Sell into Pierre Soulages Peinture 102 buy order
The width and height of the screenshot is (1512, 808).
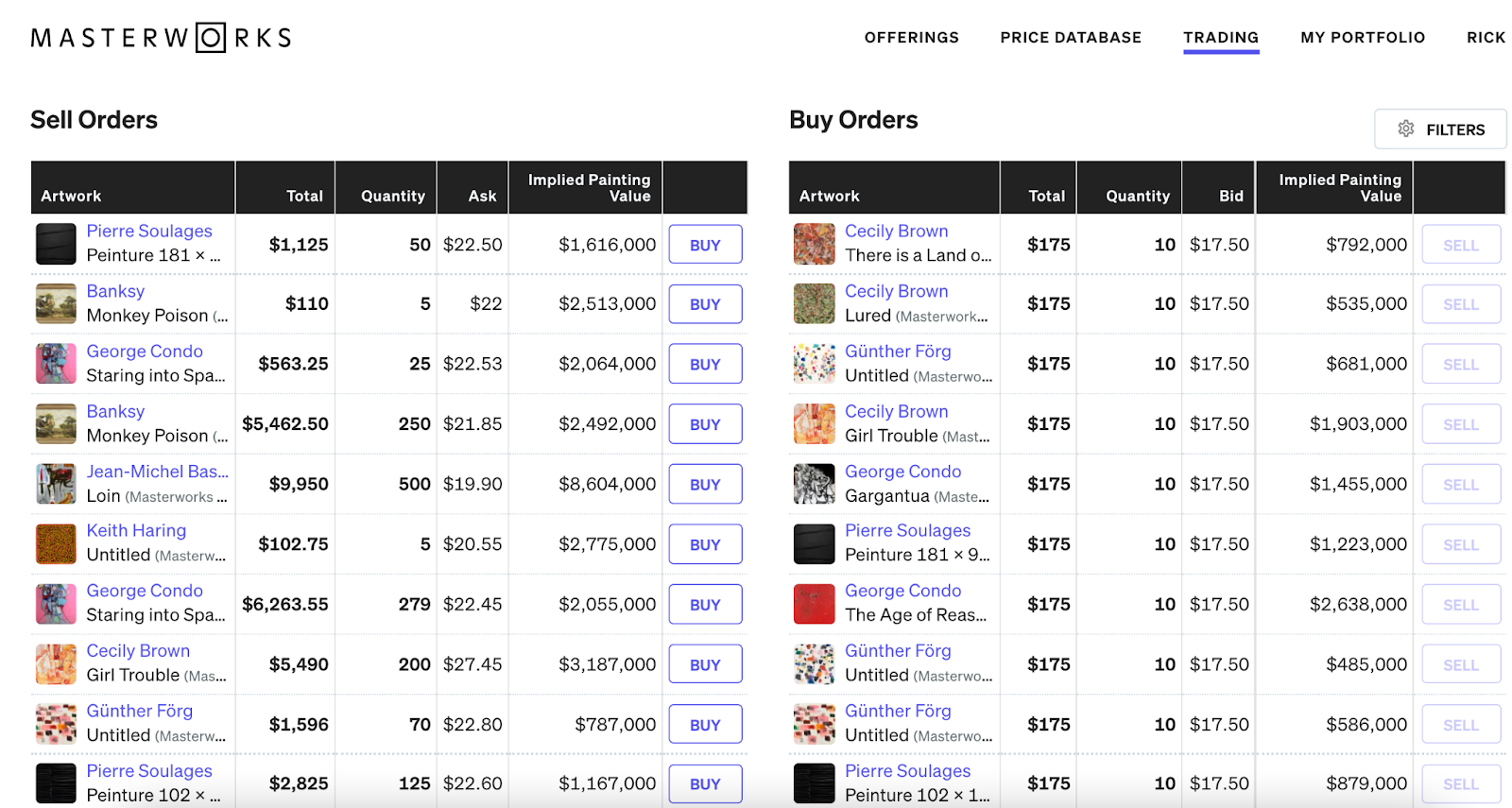click(1461, 784)
